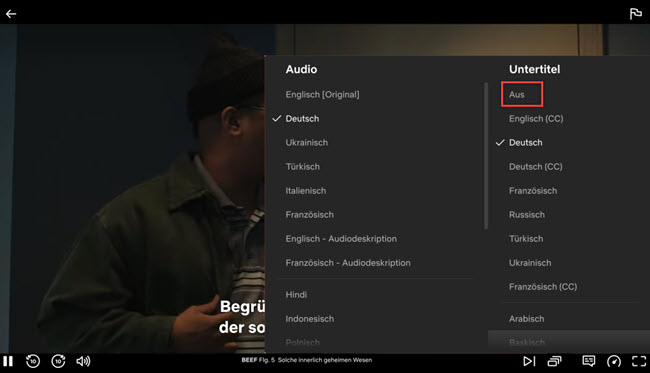This screenshot has width=650, height=373.
Task: Play the next episode
Action: 529,361
